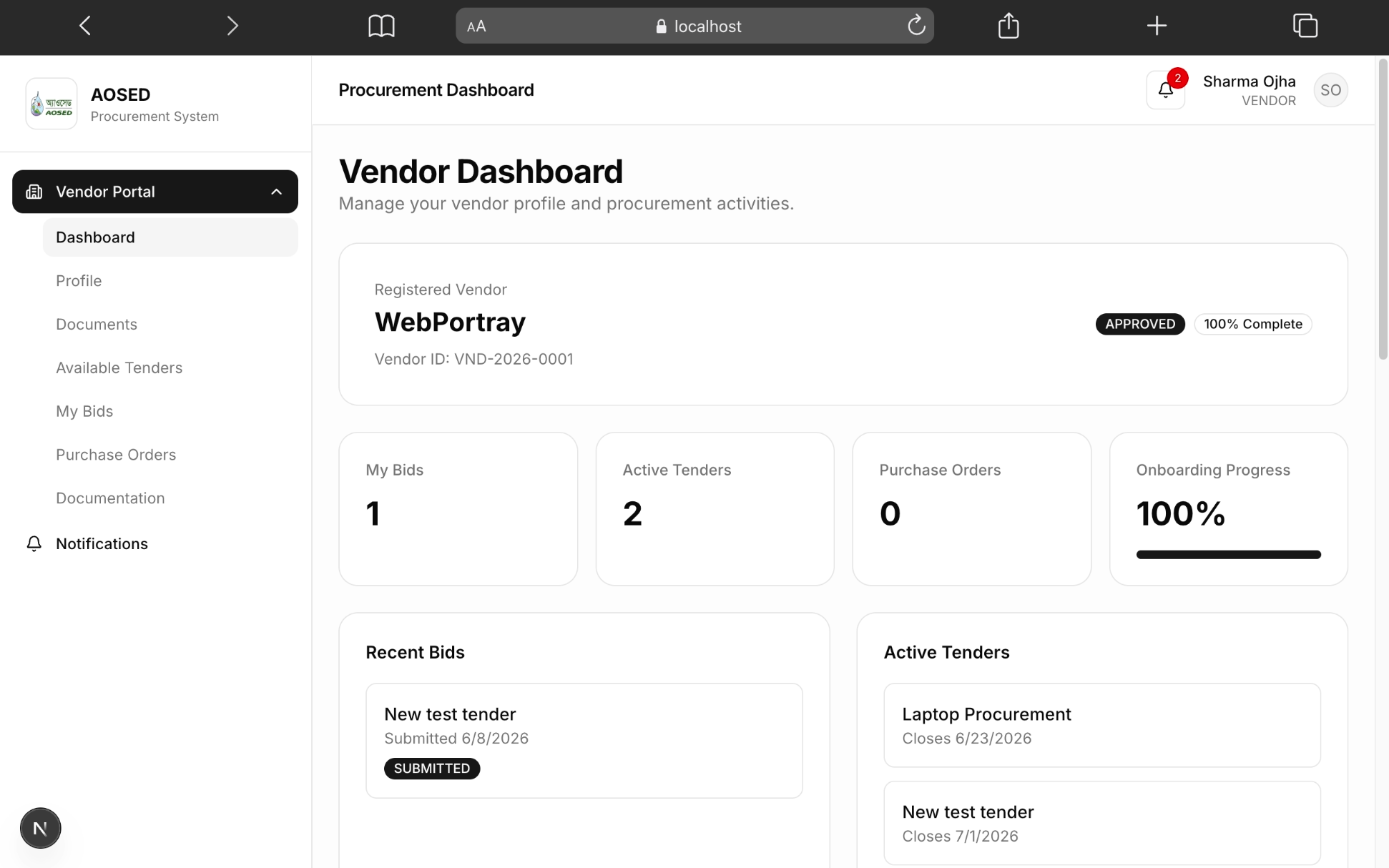Viewport: 1389px width, 868px height.
Task: Open Purchase Orders in the sidebar
Action: pos(170,455)
